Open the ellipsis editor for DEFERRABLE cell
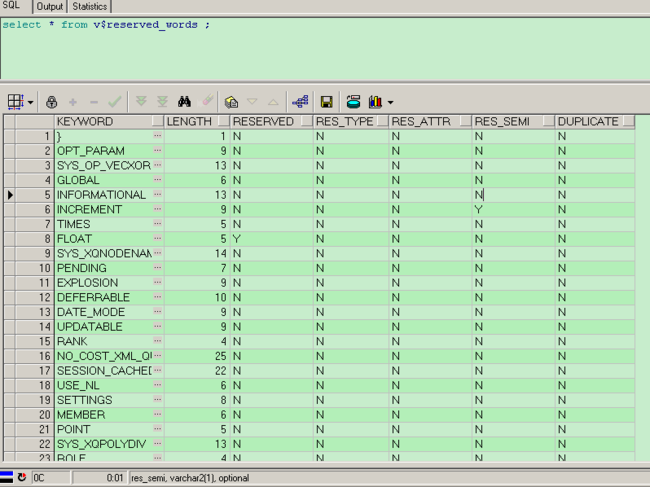 pyautogui.click(x=158, y=297)
